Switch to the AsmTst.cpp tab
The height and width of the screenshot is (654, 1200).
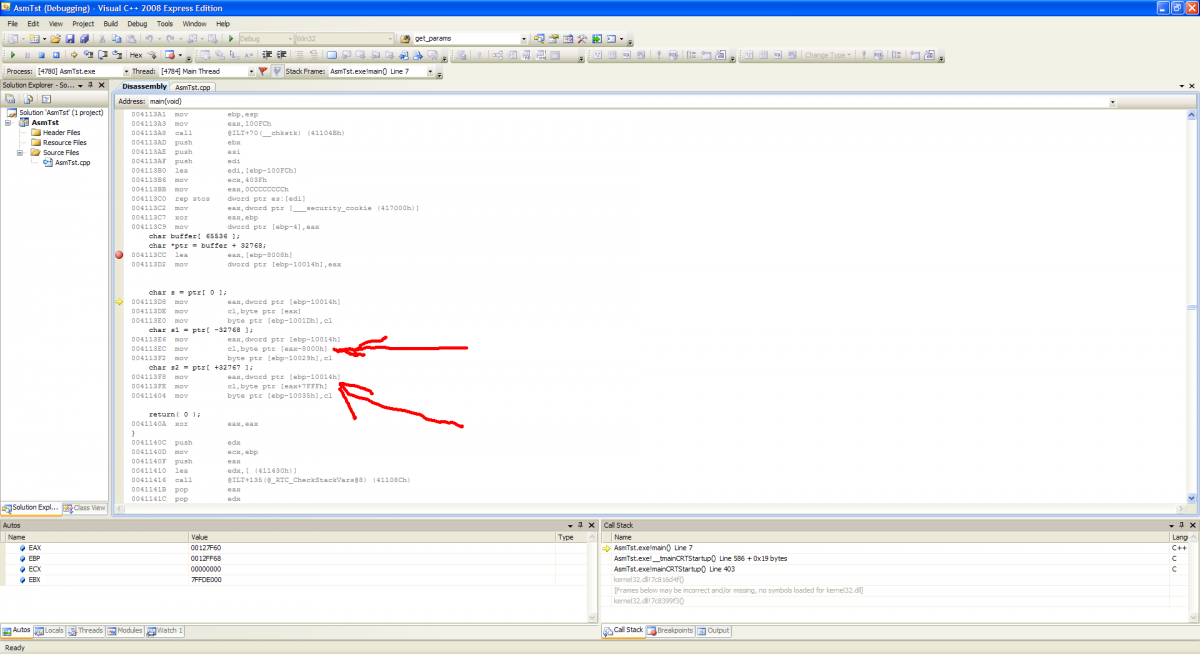click(x=192, y=87)
